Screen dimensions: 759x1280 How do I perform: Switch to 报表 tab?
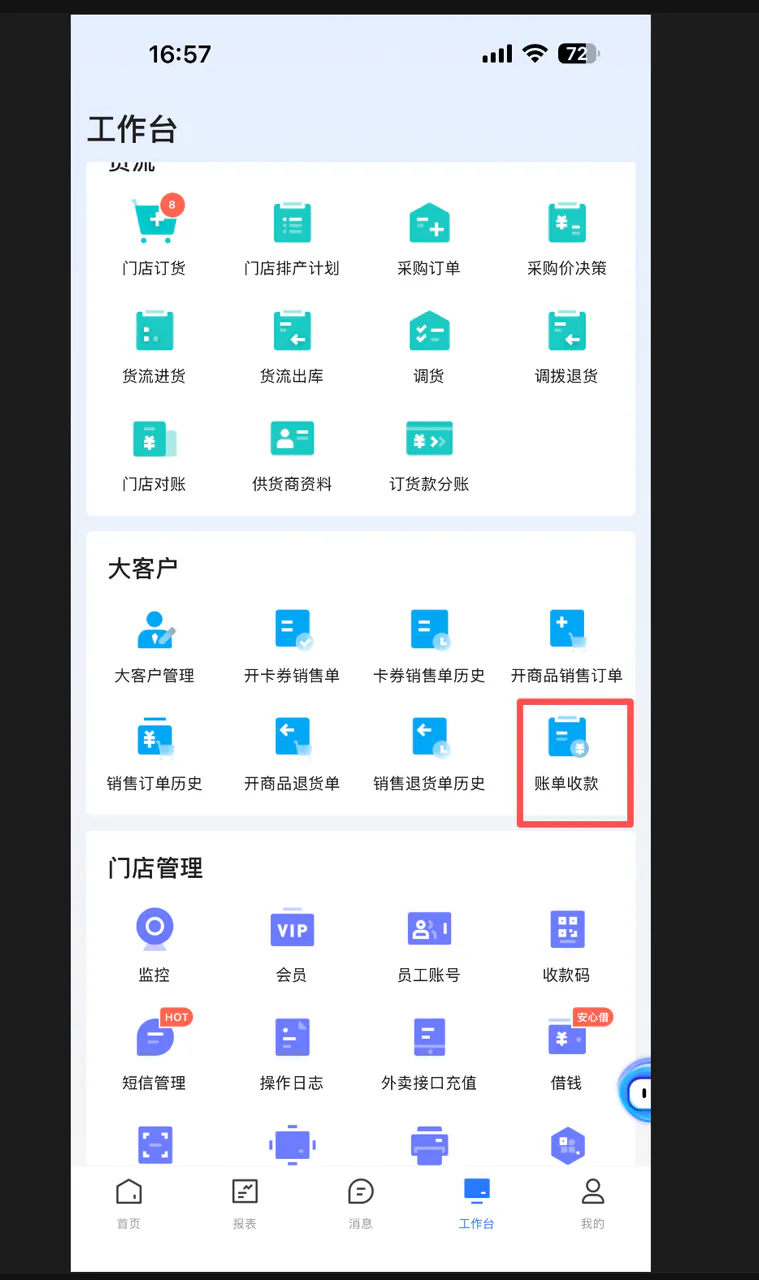point(244,1201)
